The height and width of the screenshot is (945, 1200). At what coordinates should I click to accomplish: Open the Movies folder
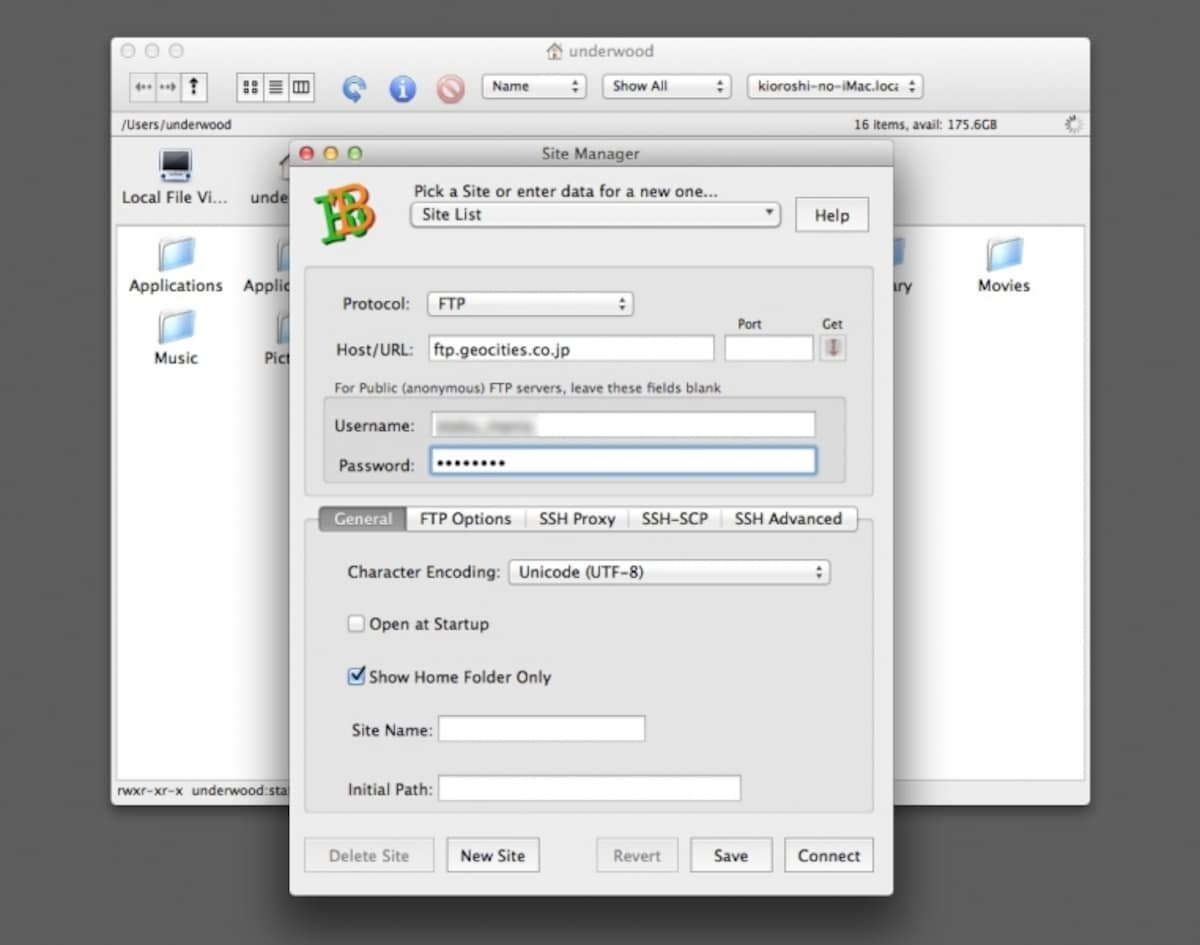(x=1004, y=264)
